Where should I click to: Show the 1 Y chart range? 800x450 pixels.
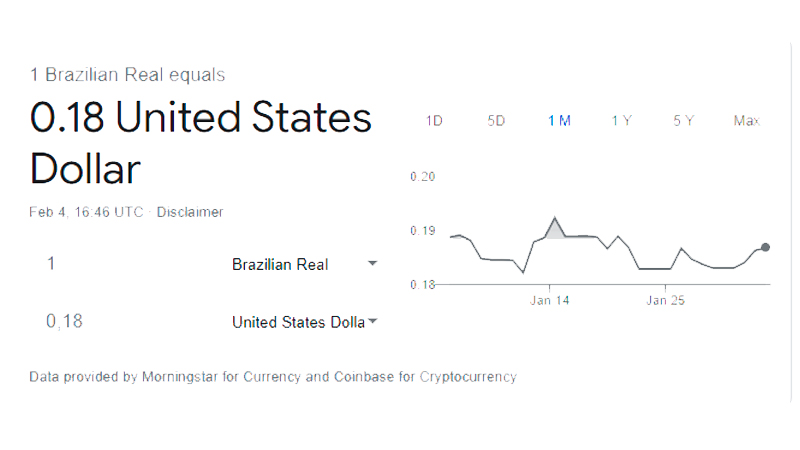coord(621,121)
